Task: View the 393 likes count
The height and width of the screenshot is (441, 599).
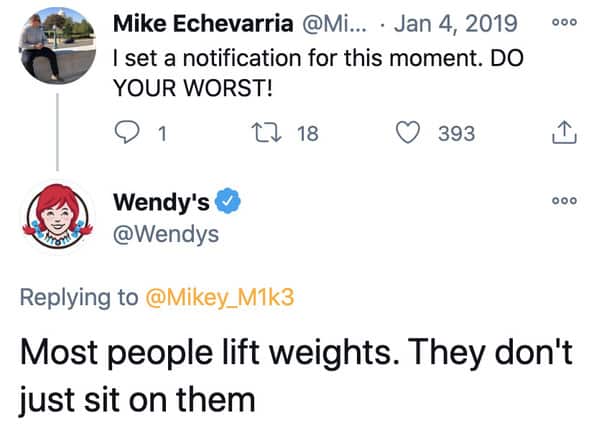Action: (457, 133)
